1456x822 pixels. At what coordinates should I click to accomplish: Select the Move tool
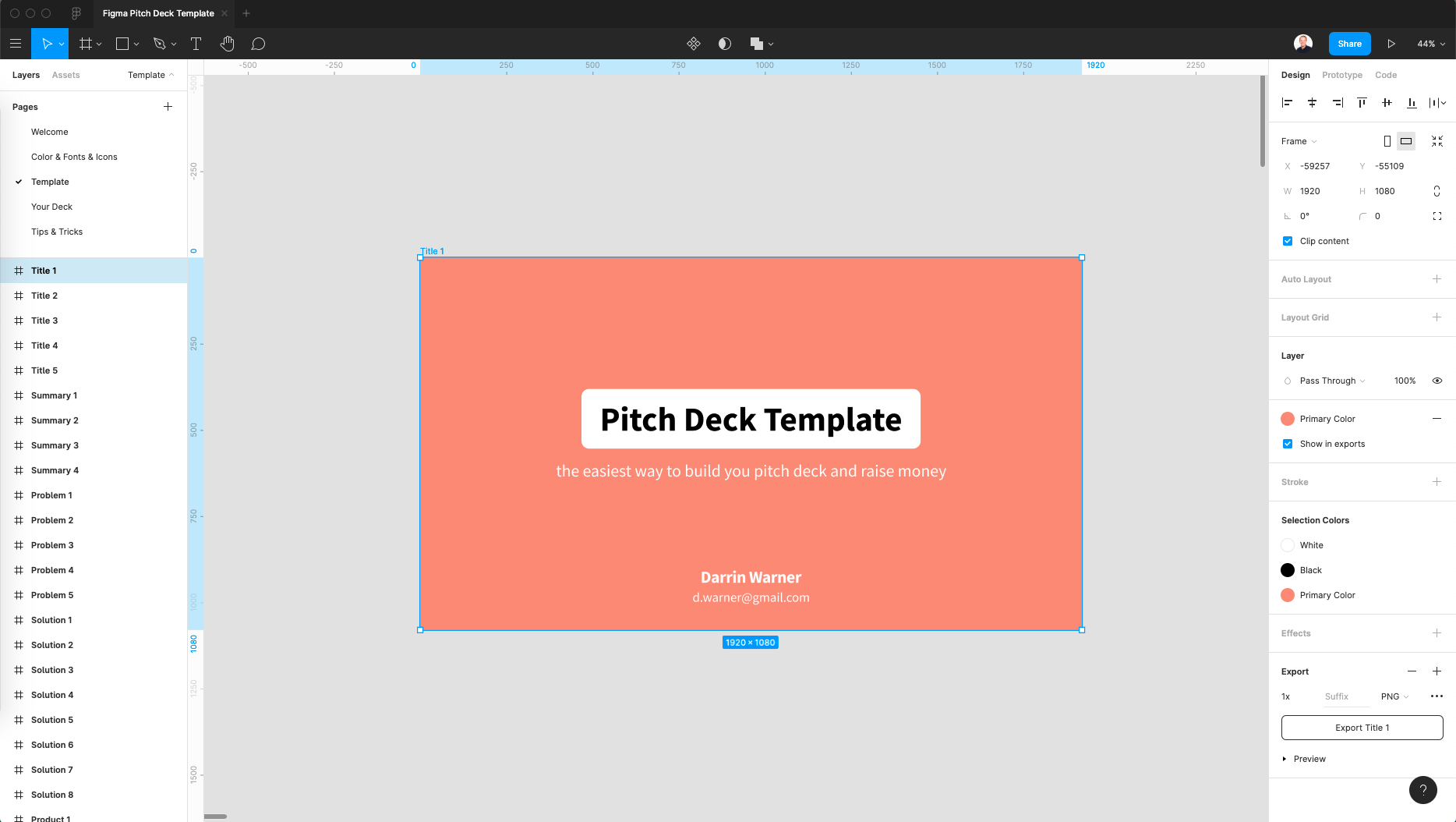47,44
